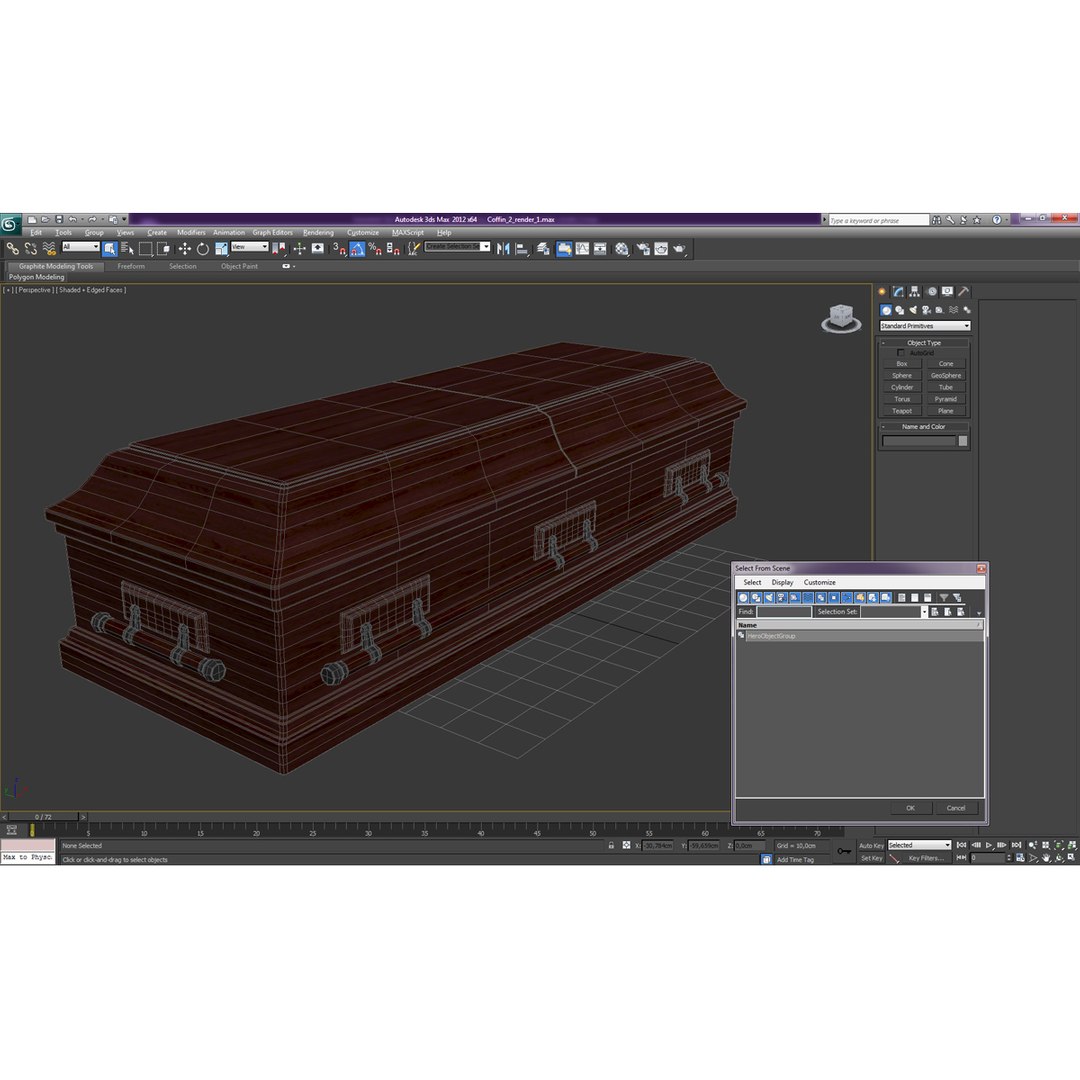Open Curve Editor icon
This screenshot has height=1080, width=1080.
click(x=583, y=249)
